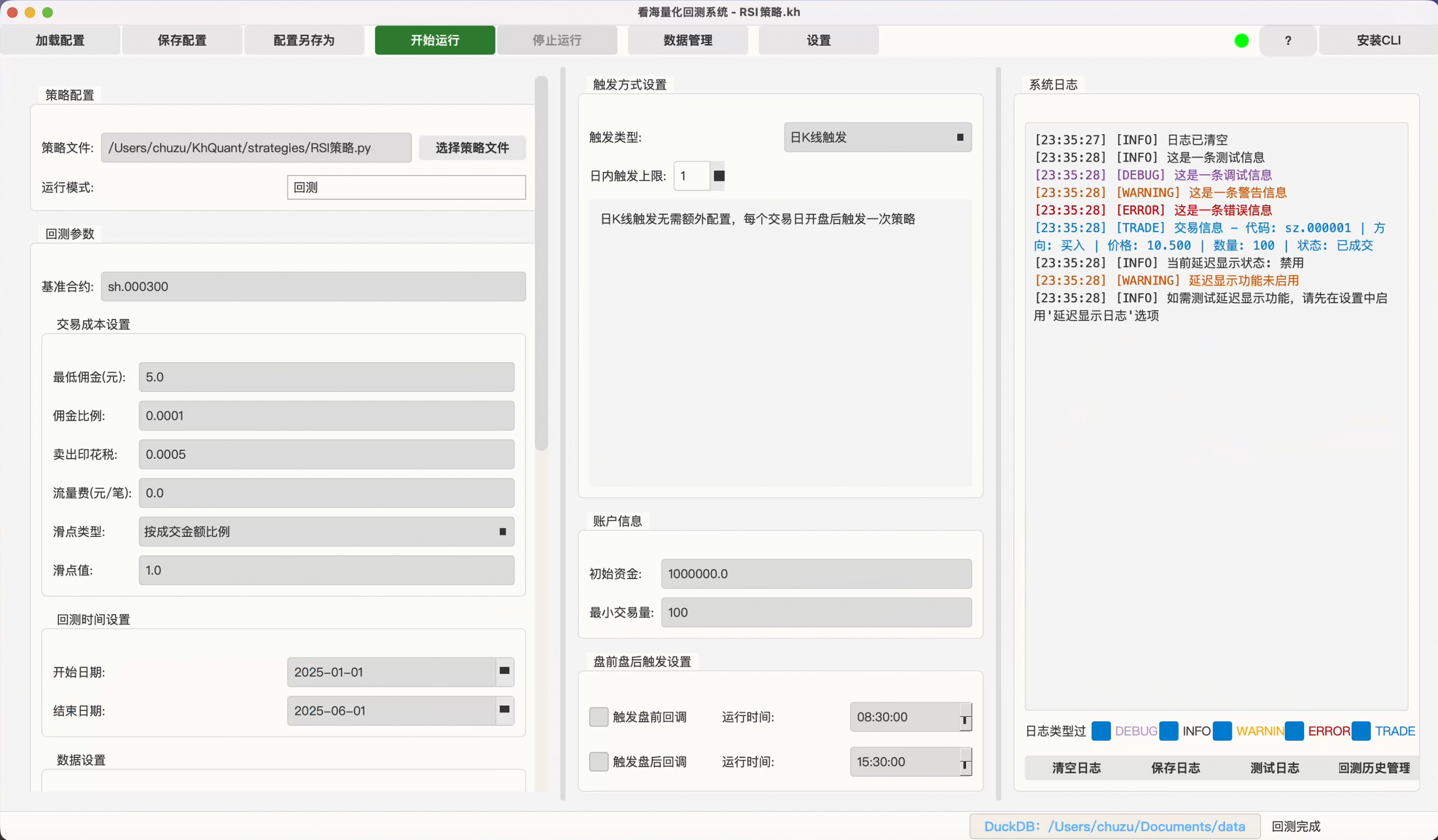Screen dimensions: 1438x840
Task: Adjust the post-market run time stepper
Action: point(964,762)
